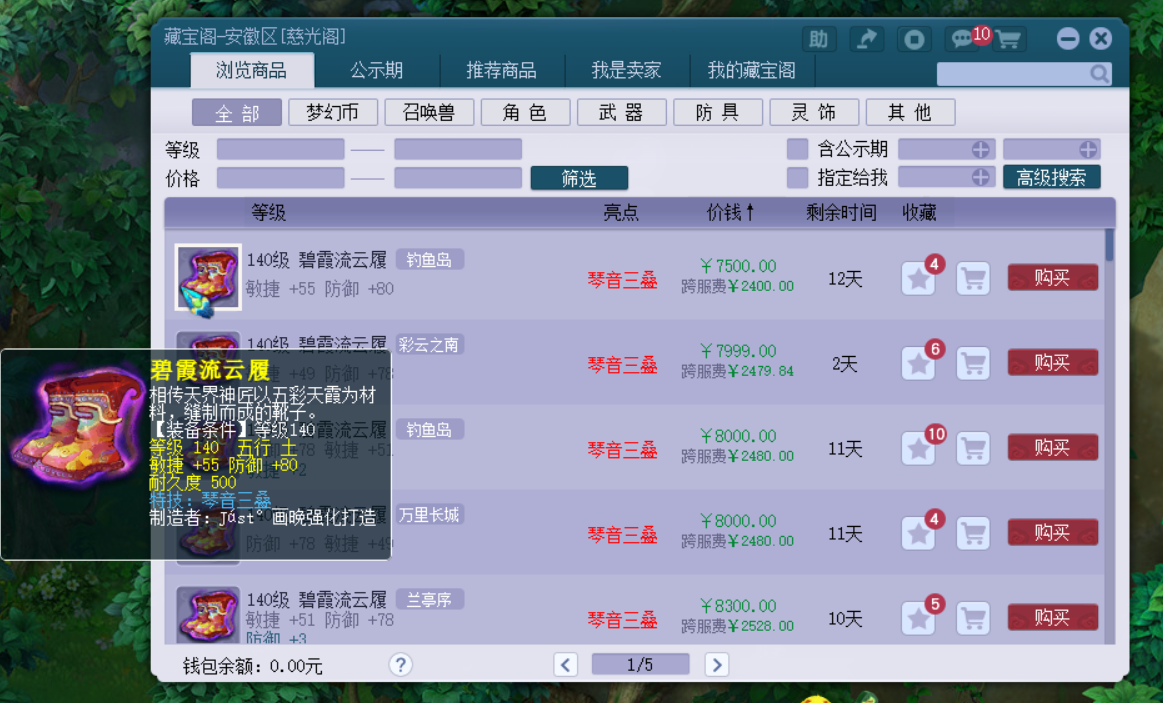Expand first plus selector beside 含公示期
This screenshot has height=703, width=1163.
point(981,149)
